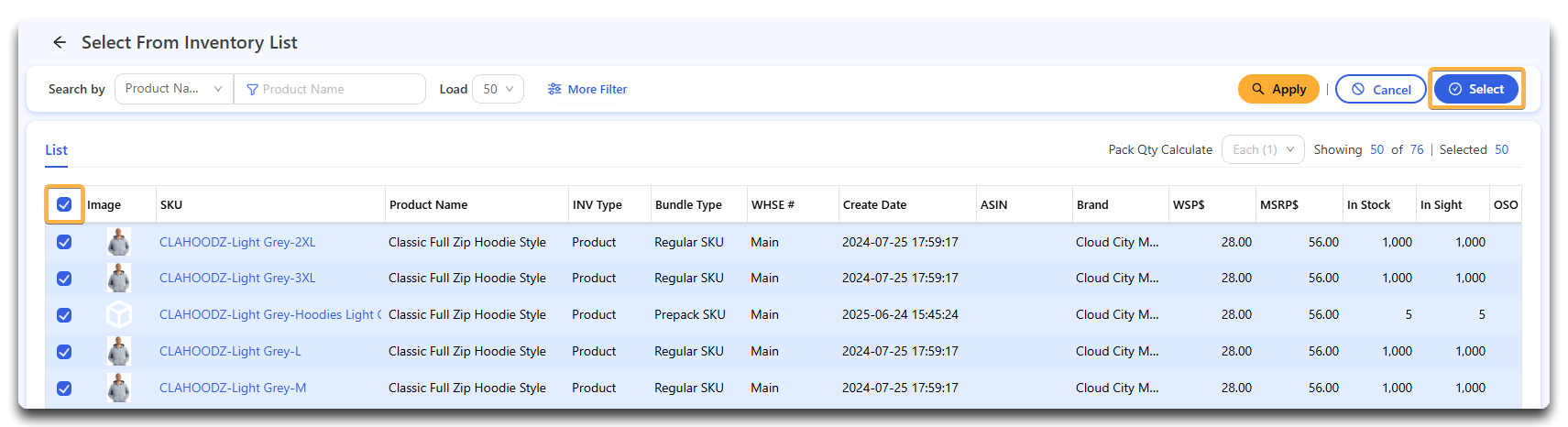The image size is (1568, 427).
Task: Open the More Filter sliders icon
Action: click(554, 89)
